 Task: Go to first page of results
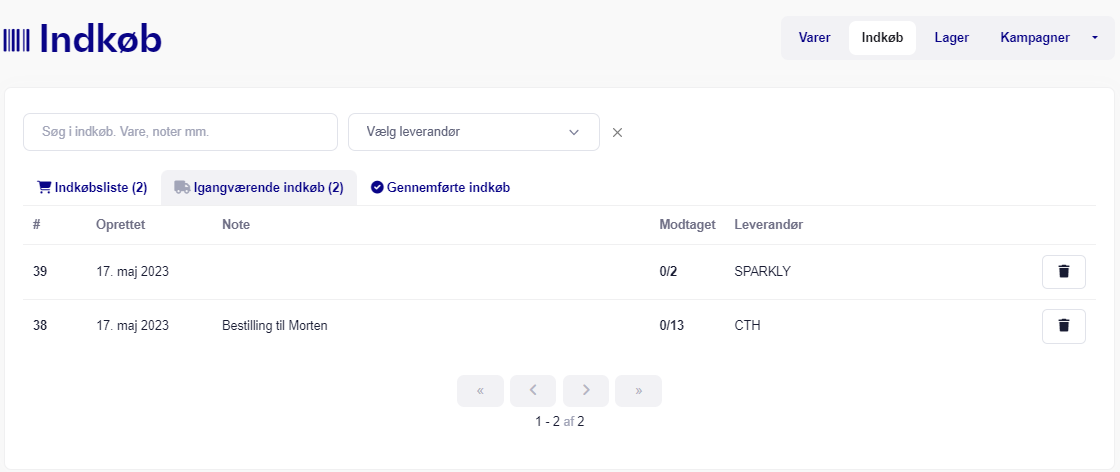tap(480, 391)
